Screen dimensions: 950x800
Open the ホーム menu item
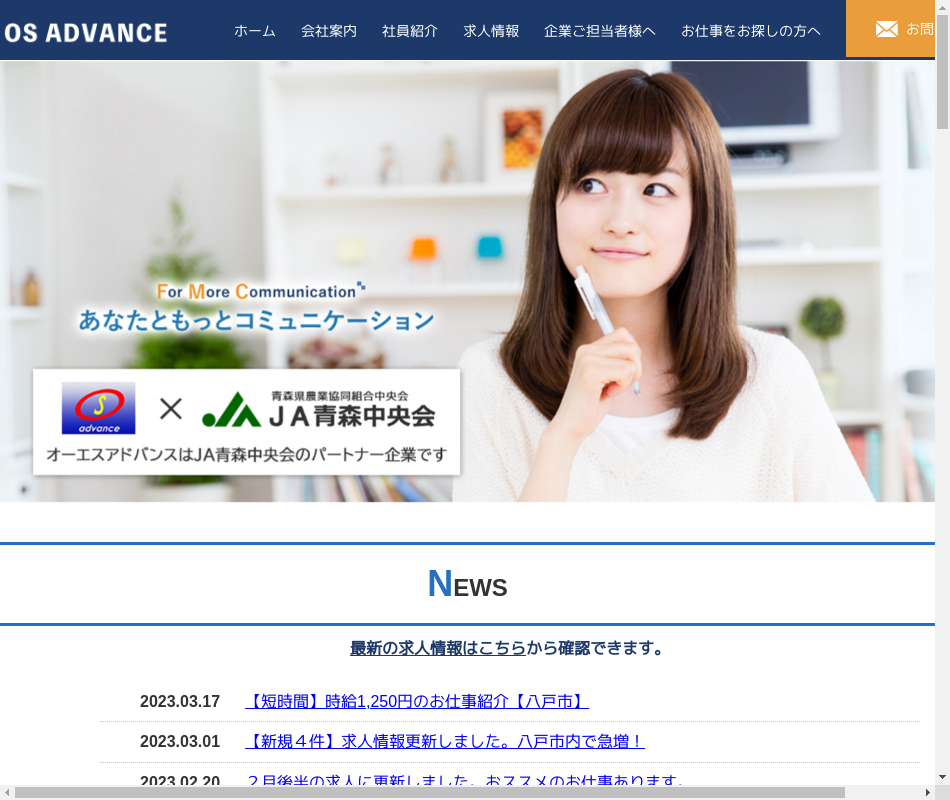pyautogui.click(x=255, y=31)
